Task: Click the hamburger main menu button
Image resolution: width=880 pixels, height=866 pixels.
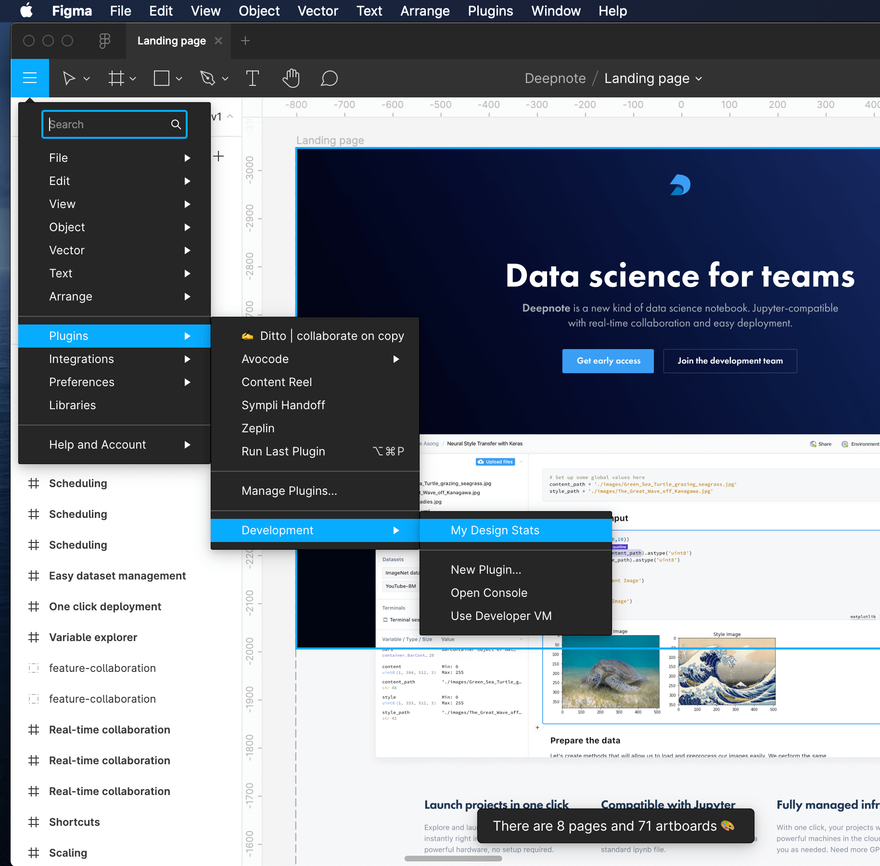Action: point(30,78)
